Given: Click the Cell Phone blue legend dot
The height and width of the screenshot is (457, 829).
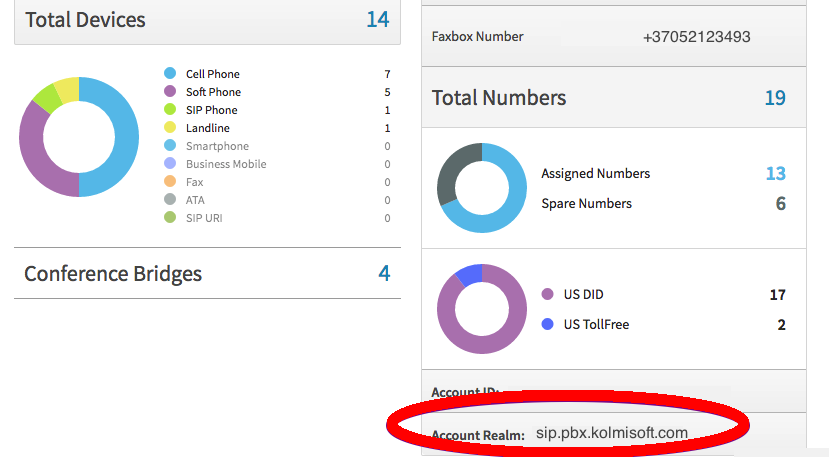Looking at the screenshot, I should click(170, 74).
